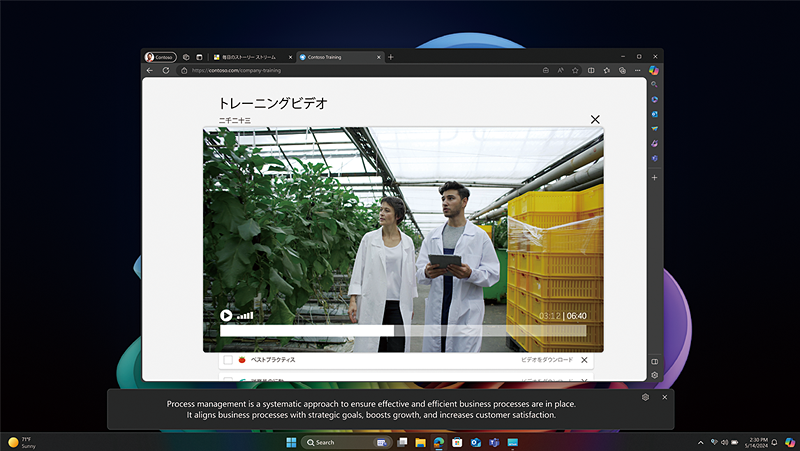Open sidebar settings gear

coord(655,375)
